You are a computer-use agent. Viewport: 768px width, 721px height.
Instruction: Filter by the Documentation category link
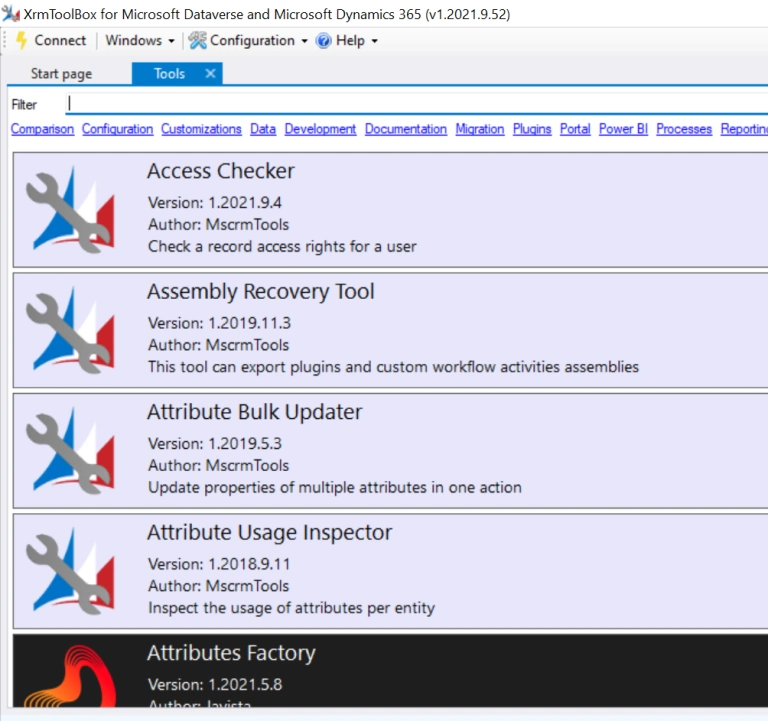(x=406, y=129)
